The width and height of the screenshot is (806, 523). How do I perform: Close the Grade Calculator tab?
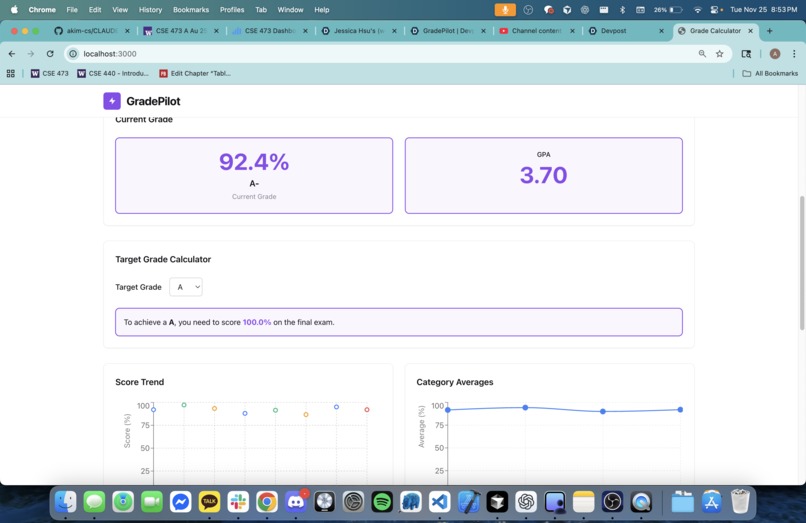[750, 31]
